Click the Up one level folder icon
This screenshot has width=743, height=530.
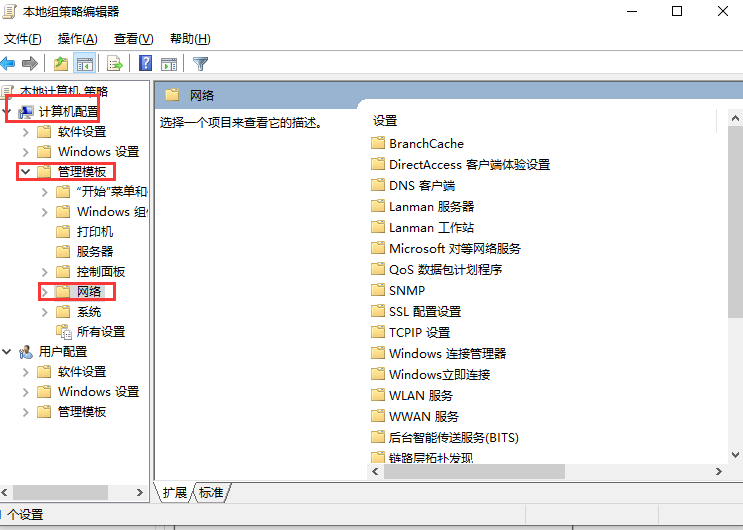(x=62, y=64)
